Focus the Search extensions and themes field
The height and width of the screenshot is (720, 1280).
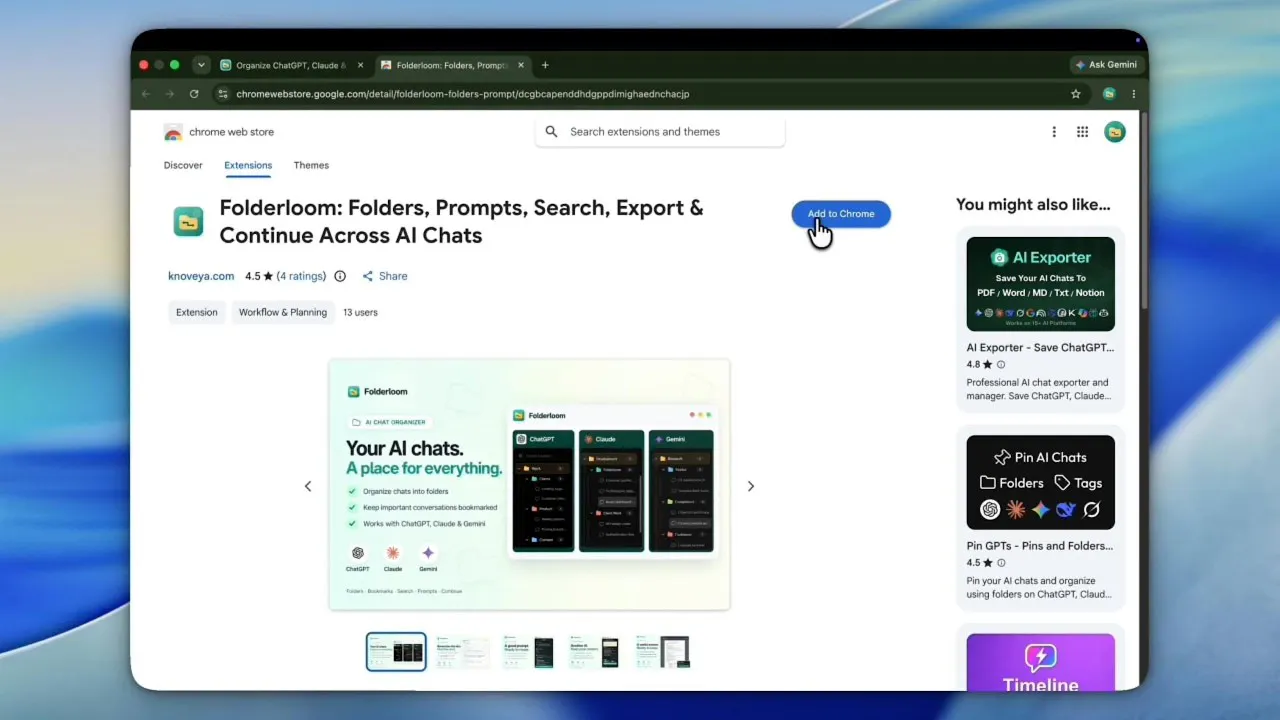(x=660, y=132)
